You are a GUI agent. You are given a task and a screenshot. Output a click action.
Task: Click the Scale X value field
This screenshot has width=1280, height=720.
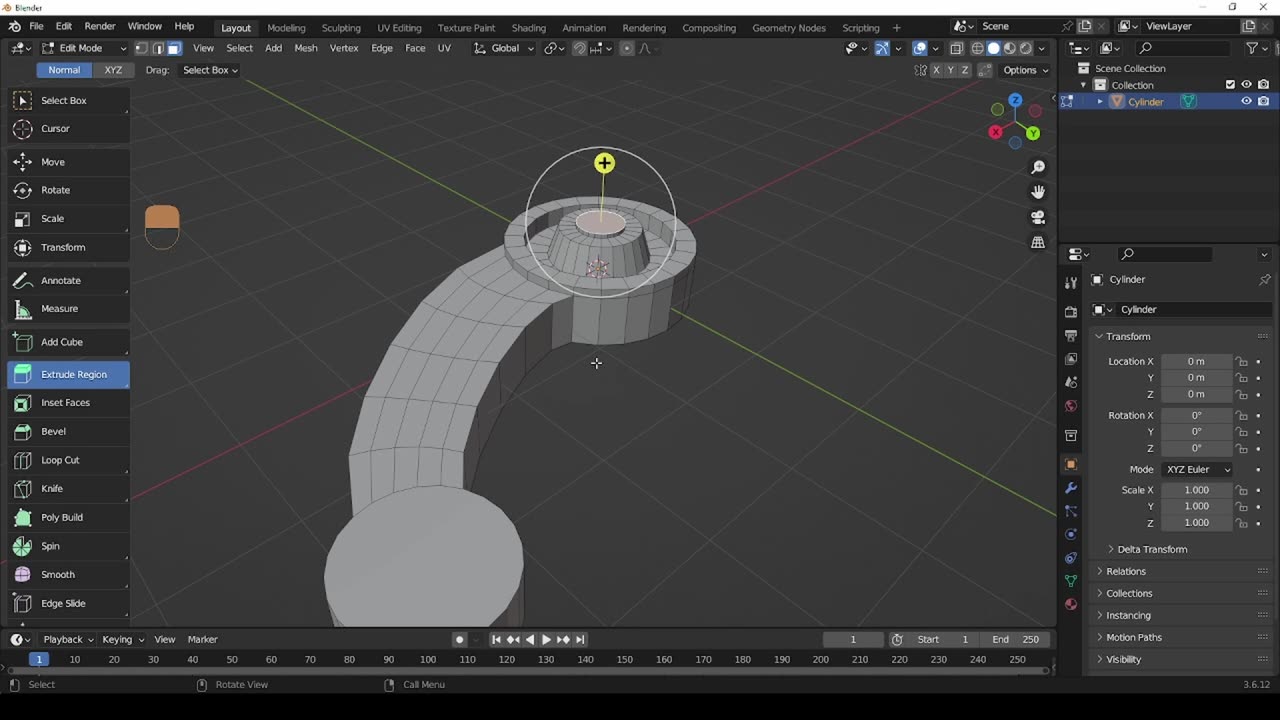click(x=1196, y=490)
